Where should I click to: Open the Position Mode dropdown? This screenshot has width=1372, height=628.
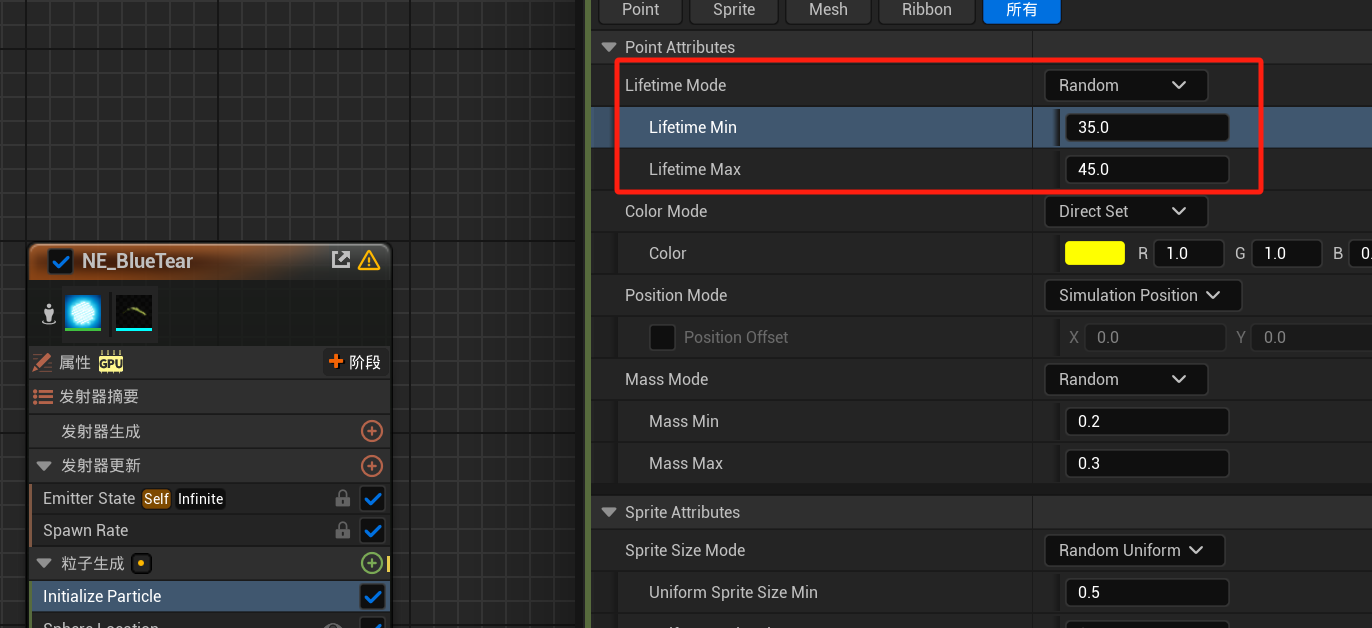coord(1143,295)
